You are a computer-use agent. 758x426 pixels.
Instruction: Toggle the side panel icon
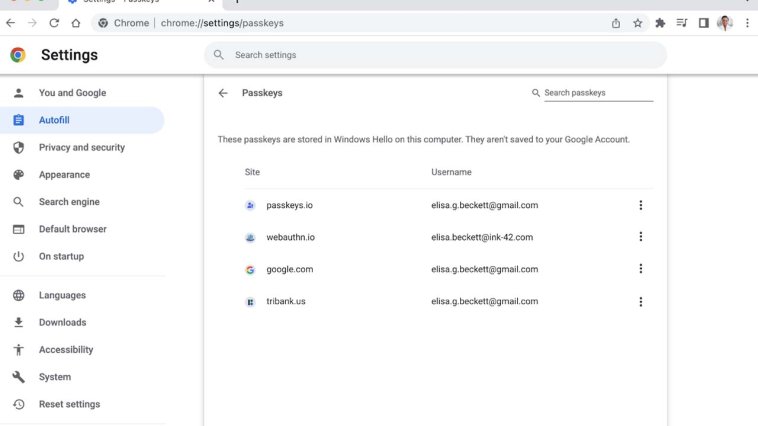704,23
